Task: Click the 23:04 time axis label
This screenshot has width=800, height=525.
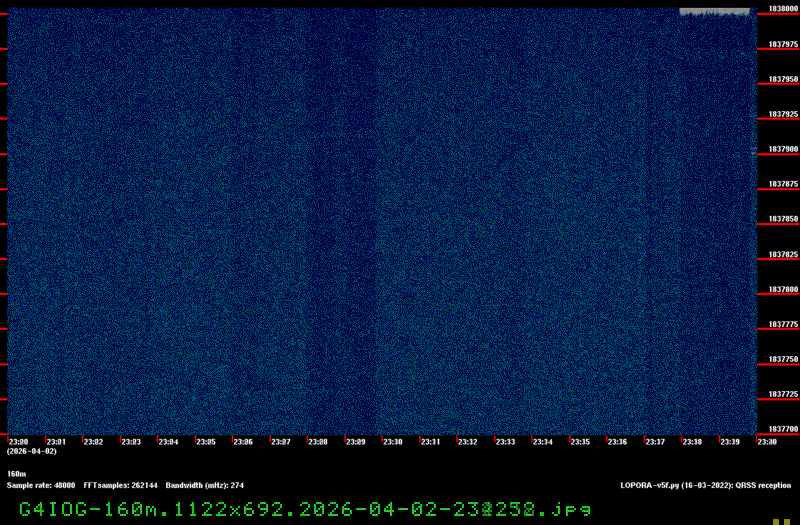Action: pos(168,442)
